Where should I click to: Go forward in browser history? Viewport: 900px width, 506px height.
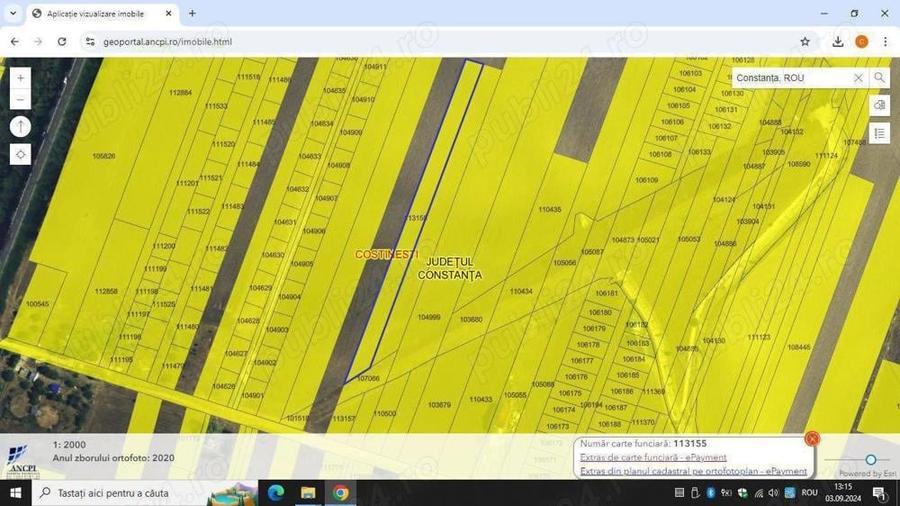38,41
